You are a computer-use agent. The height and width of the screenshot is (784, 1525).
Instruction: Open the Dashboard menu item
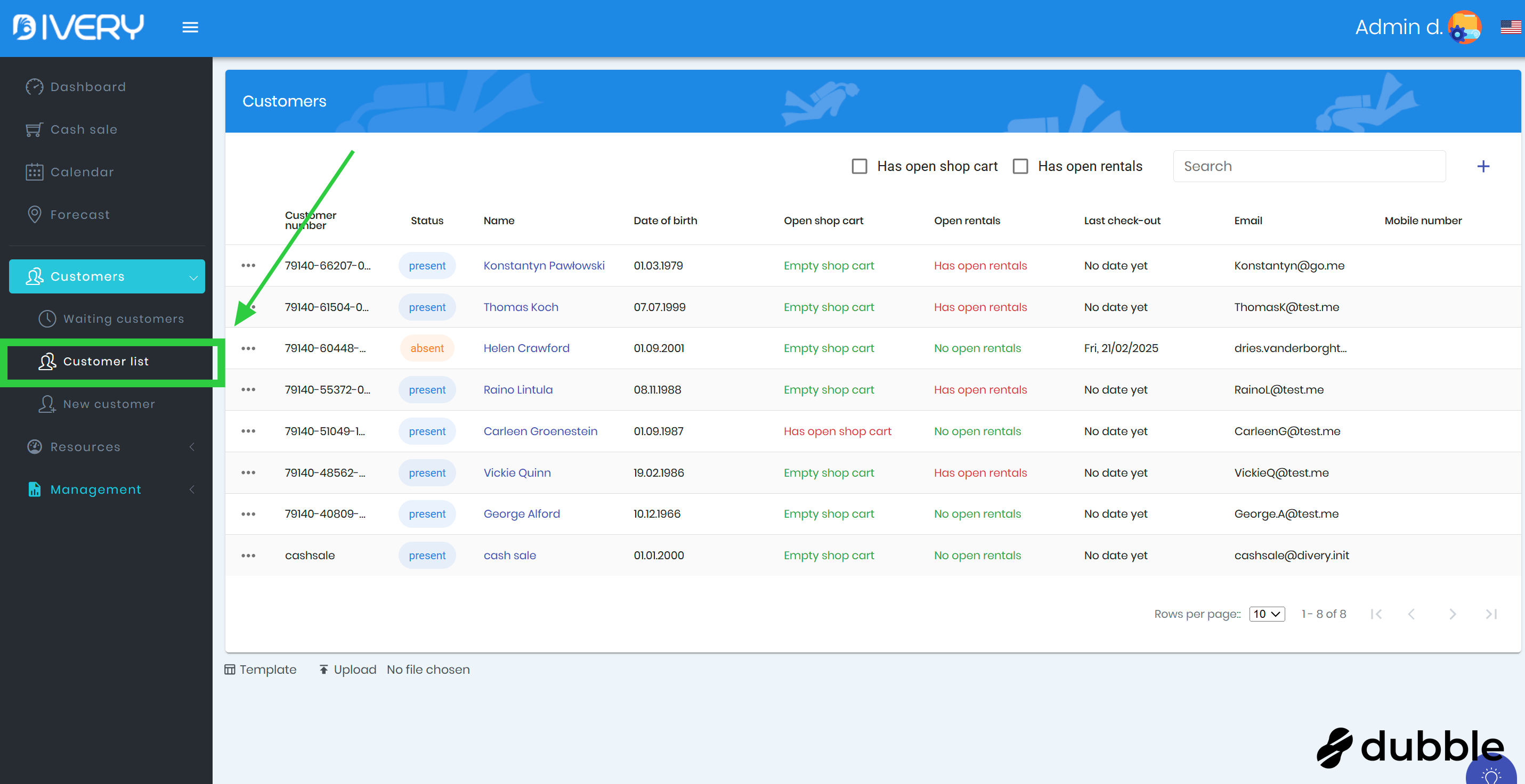coord(87,87)
